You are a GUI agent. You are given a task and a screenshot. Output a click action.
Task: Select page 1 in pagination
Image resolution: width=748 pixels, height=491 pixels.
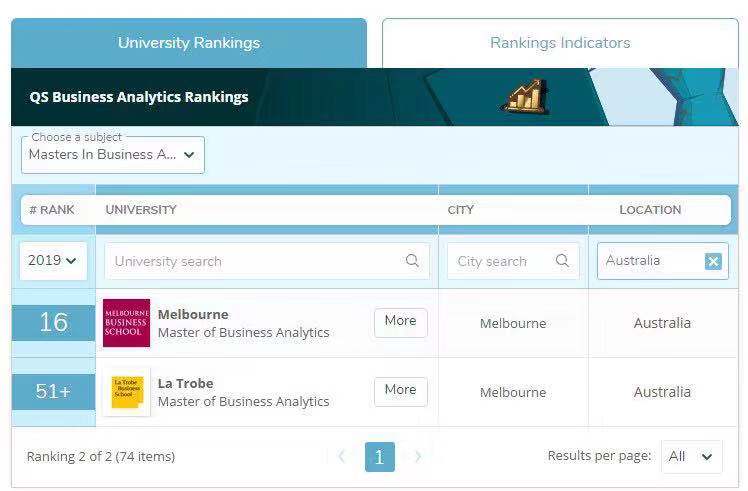pyautogui.click(x=379, y=457)
